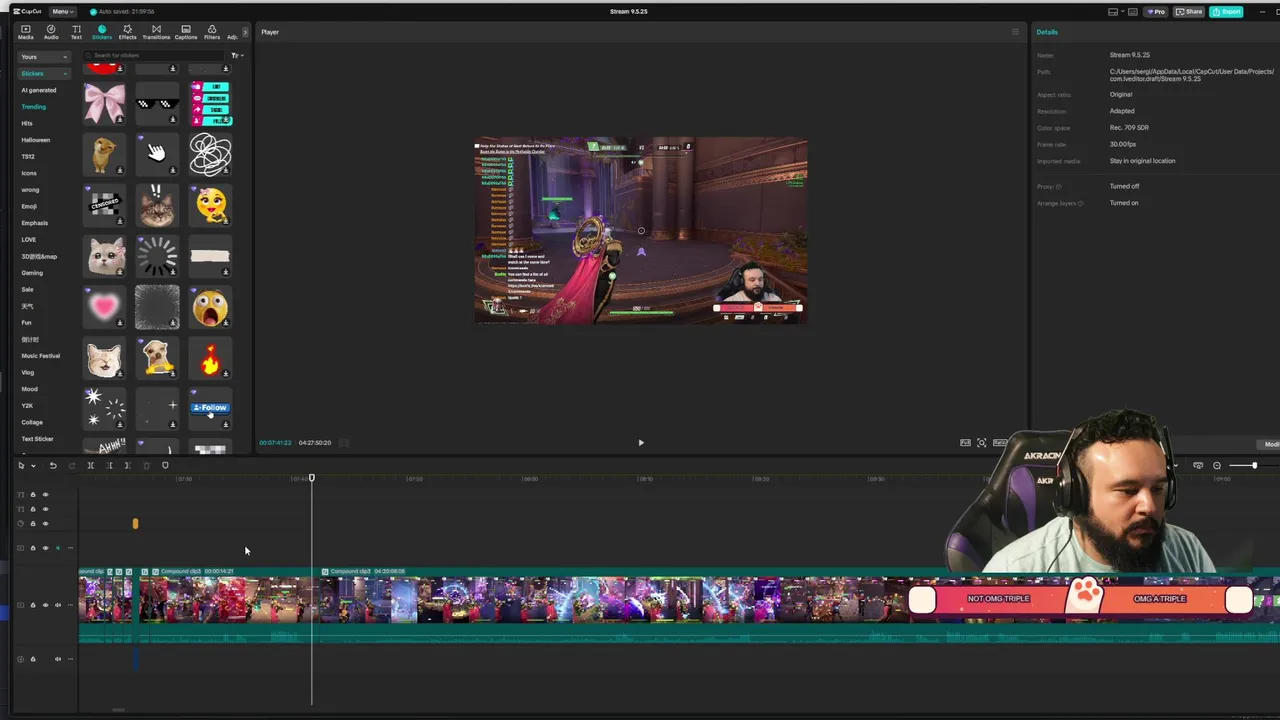Open the Player panel hamburger menu
Image resolution: width=1280 pixels, height=720 pixels.
(1015, 32)
